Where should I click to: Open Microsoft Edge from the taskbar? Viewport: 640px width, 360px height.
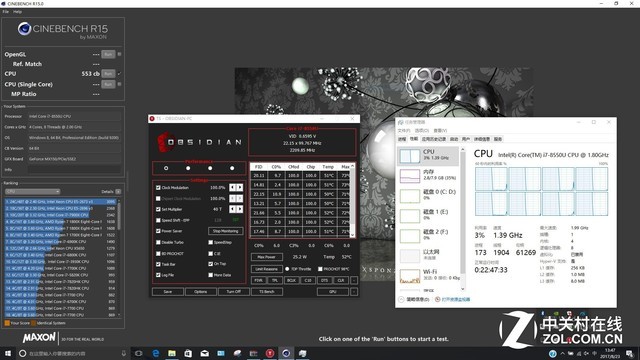[x=156, y=353]
